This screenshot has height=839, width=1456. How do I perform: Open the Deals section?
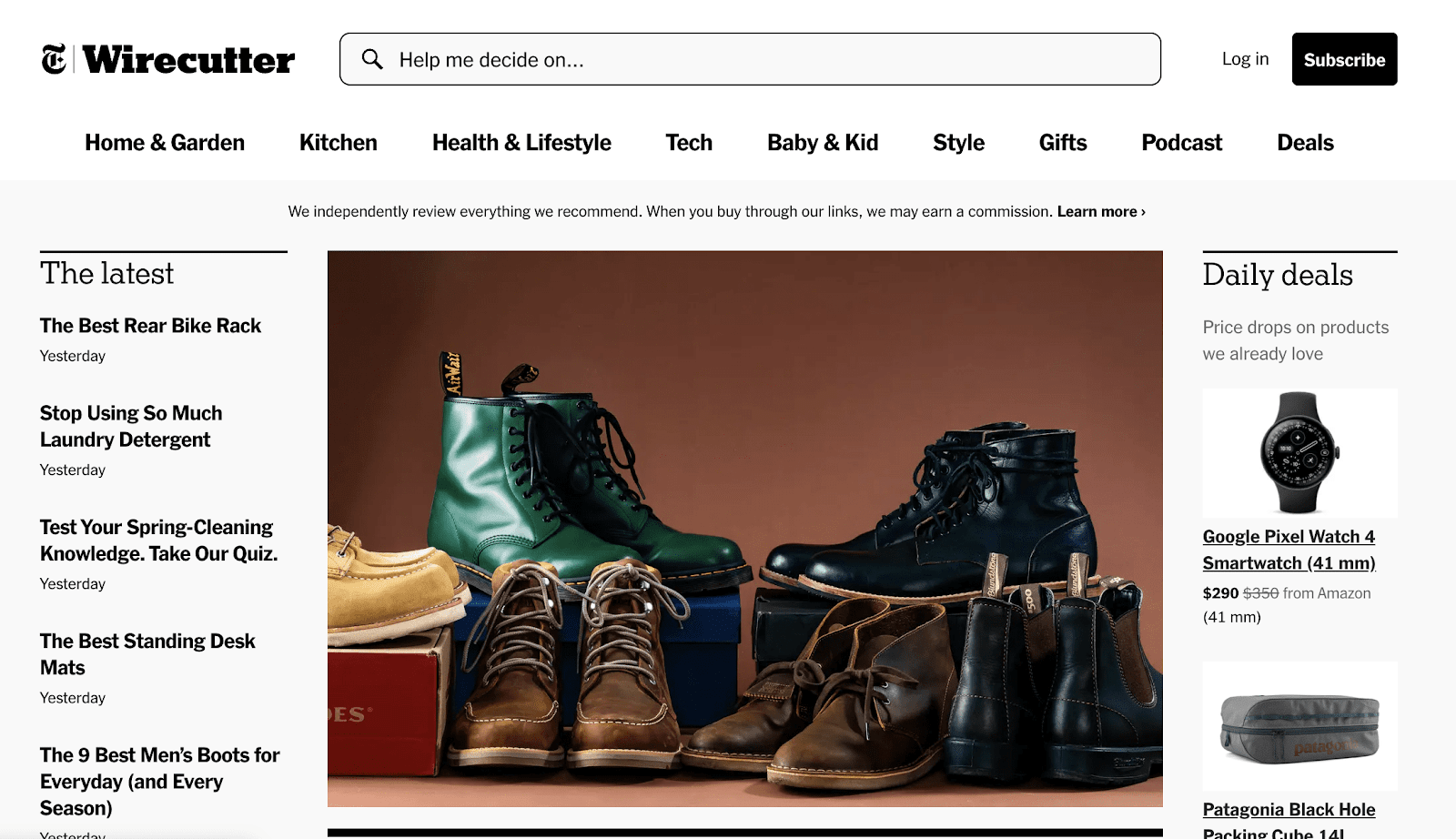(1305, 142)
